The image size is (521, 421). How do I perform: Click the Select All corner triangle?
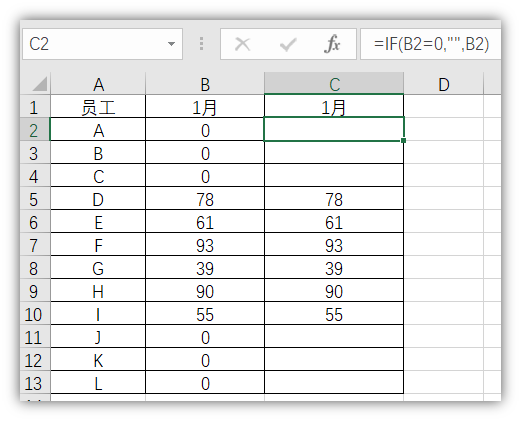(x=40, y=83)
